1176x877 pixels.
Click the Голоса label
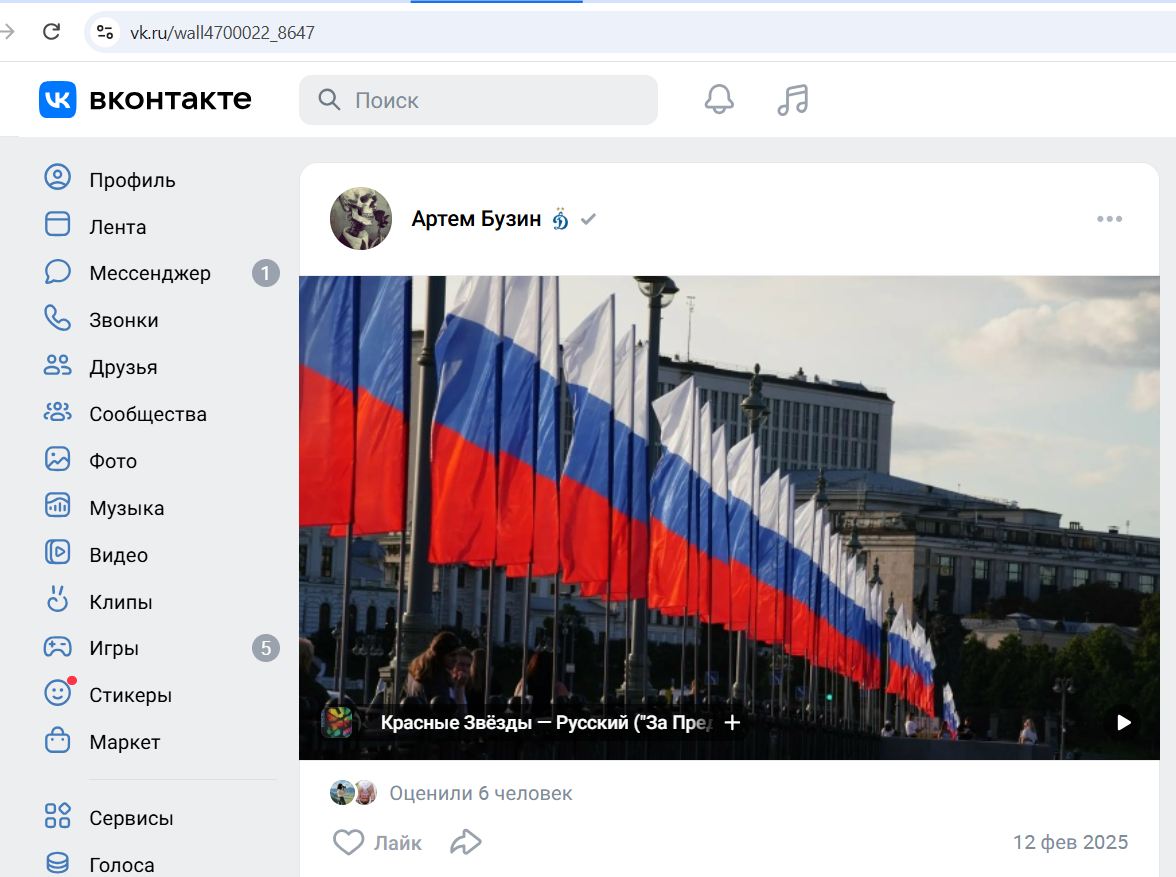[122, 865]
